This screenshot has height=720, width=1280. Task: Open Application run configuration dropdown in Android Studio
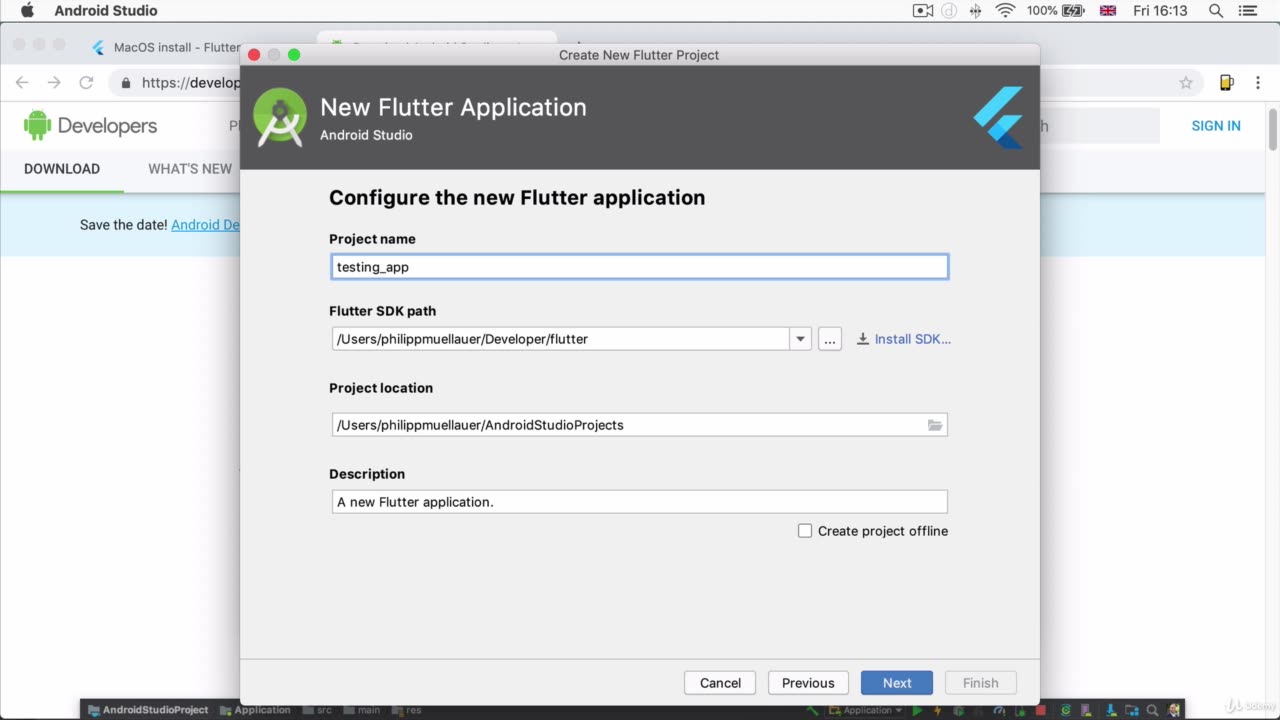(866, 710)
